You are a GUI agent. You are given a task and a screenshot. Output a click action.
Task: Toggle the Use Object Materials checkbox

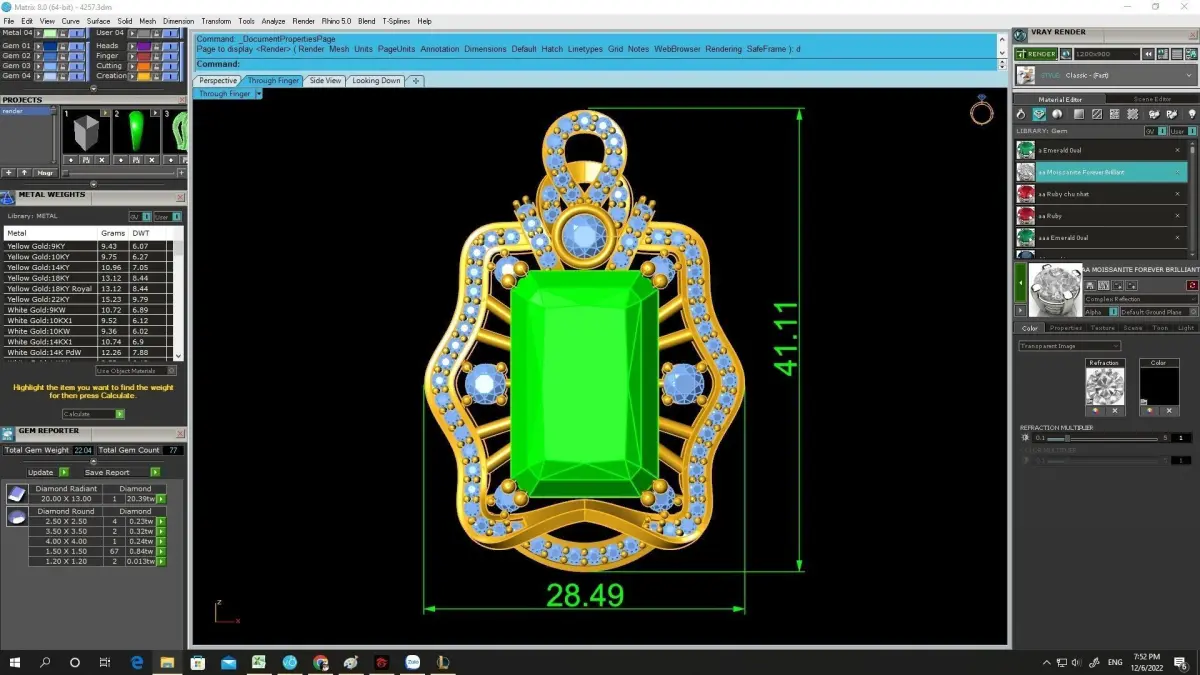click(171, 370)
